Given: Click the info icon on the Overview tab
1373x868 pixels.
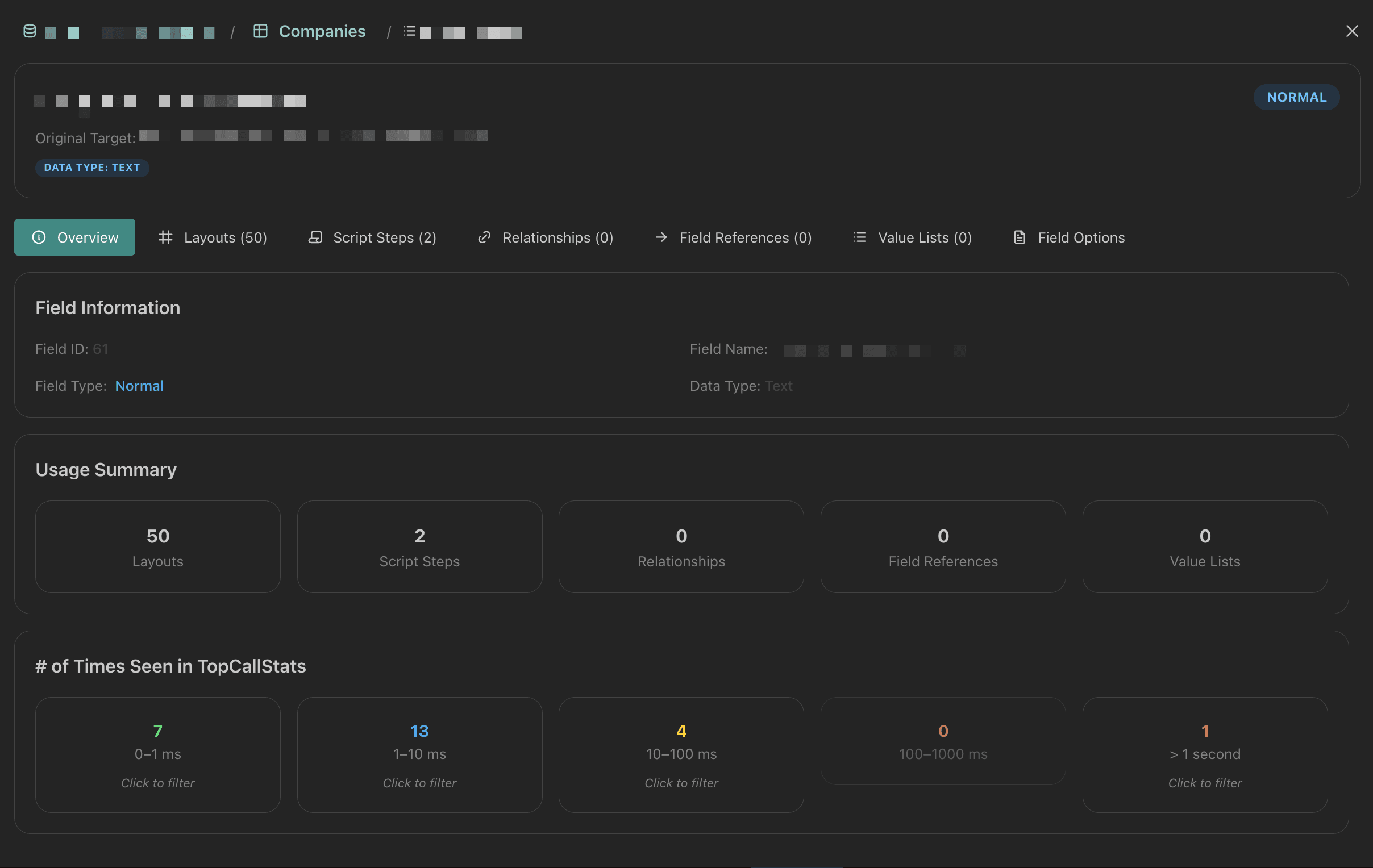Looking at the screenshot, I should pos(39,237).
